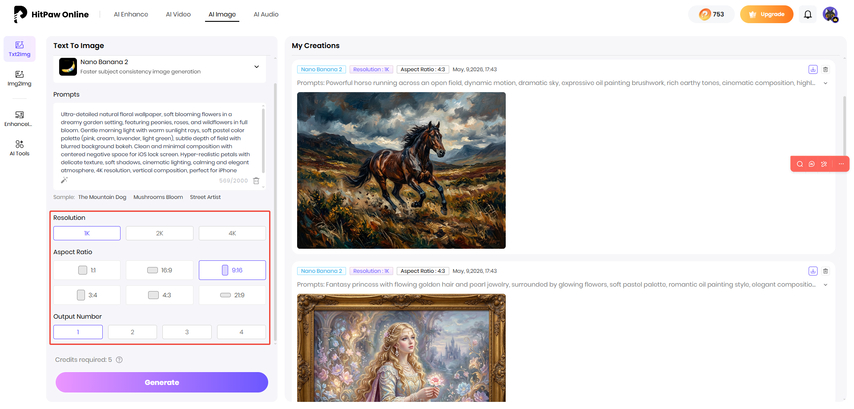The width and height of the screenshot is (854, 409).
Task: Click the Credits required: 5 label
Action: coord(83,359)
